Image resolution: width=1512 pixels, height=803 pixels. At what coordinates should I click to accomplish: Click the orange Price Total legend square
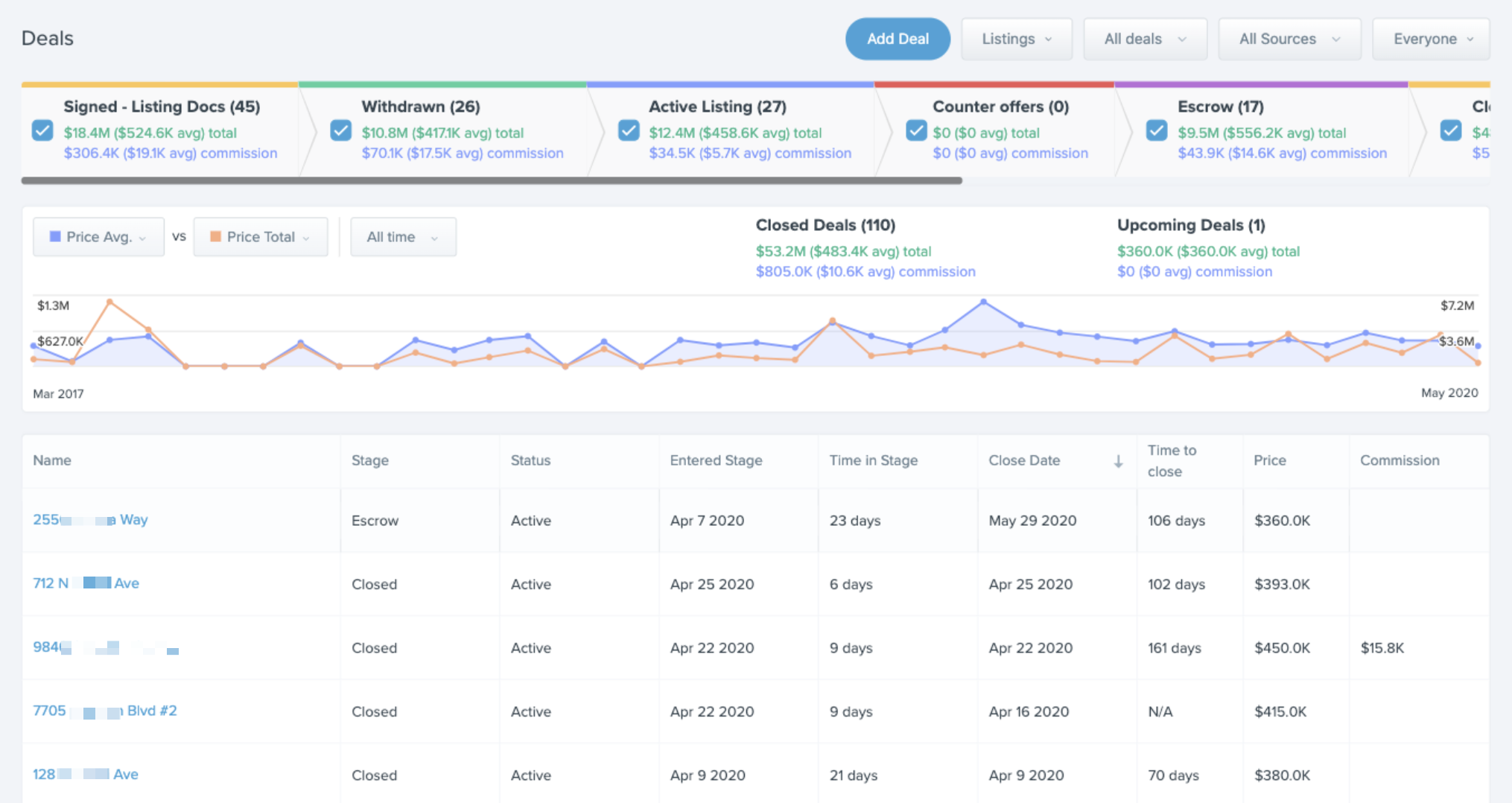[215, 236]
